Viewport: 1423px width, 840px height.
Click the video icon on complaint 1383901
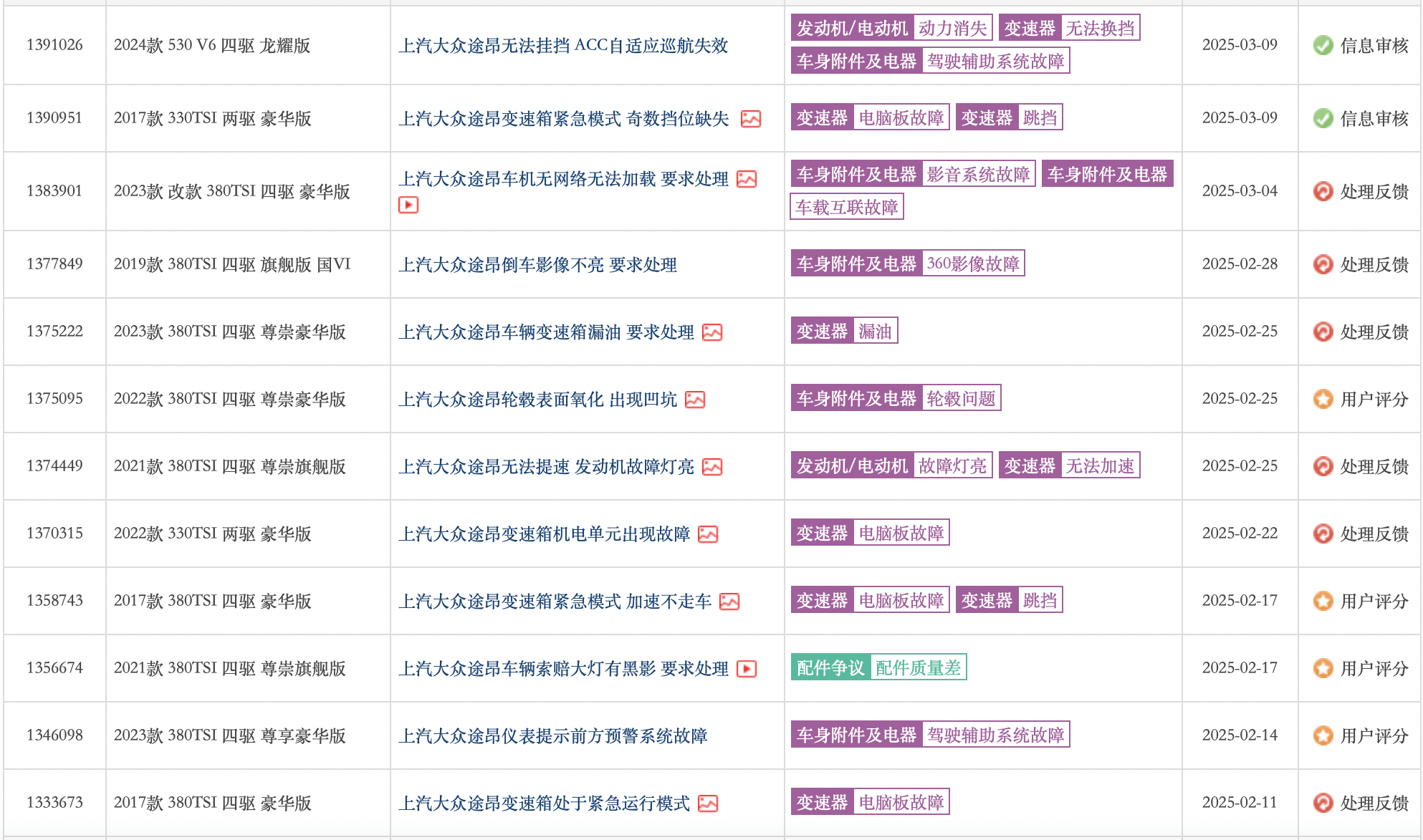coord(408,206)
